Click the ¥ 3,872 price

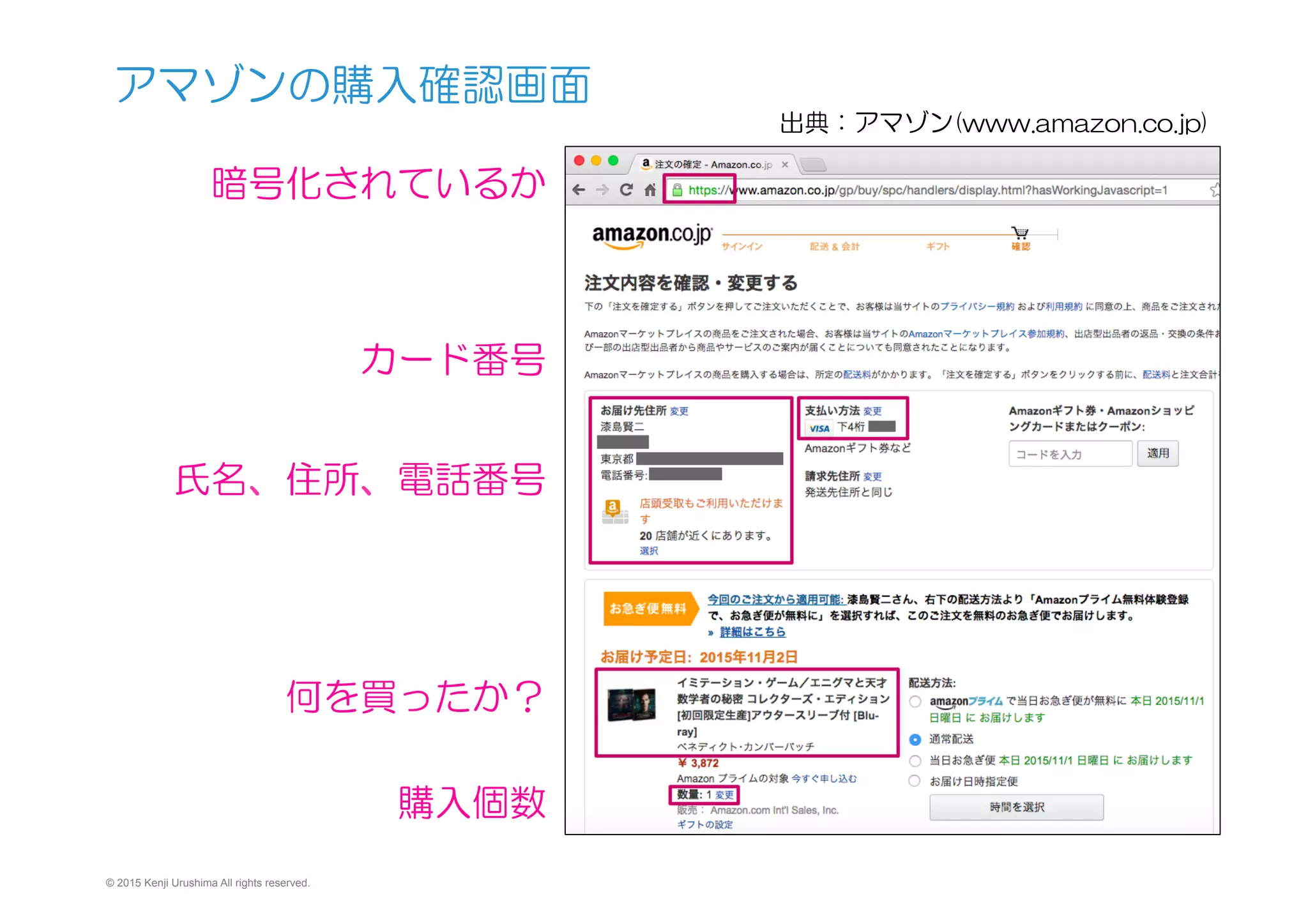click(x=698, y=763)
